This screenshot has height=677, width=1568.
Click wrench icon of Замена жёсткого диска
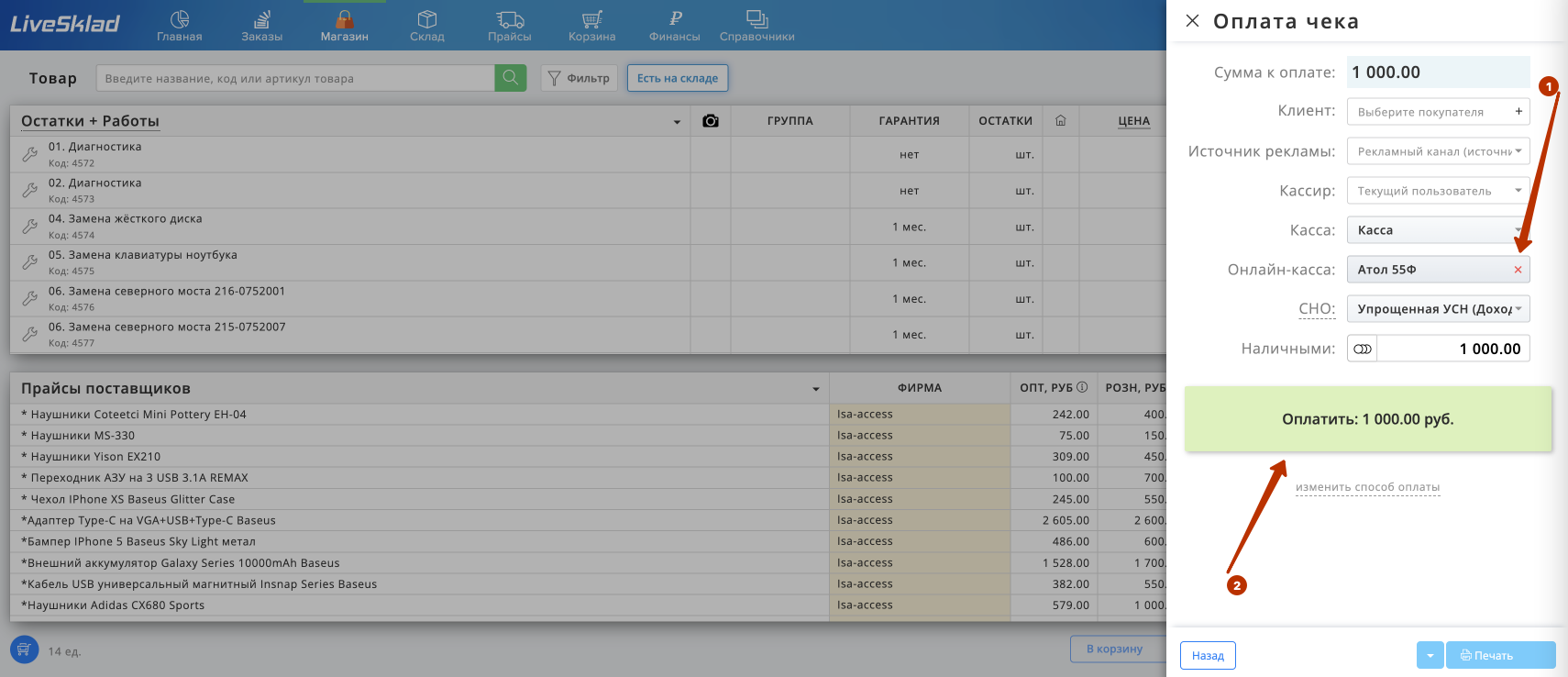29,227
